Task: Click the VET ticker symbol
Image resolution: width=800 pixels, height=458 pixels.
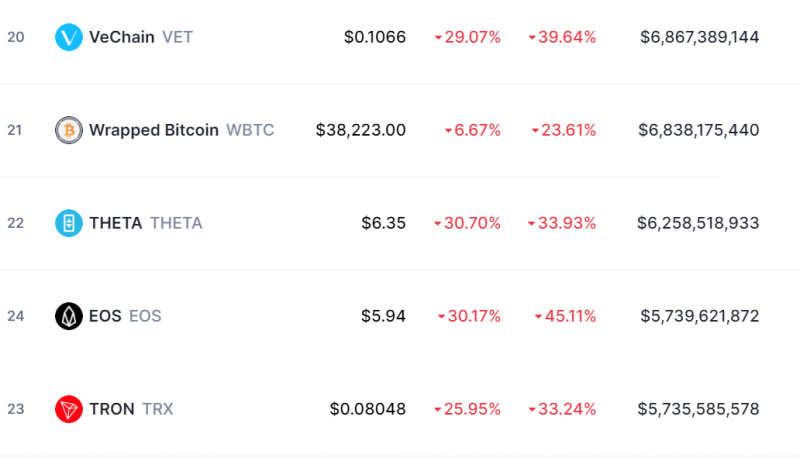Action: coord(177,38)
